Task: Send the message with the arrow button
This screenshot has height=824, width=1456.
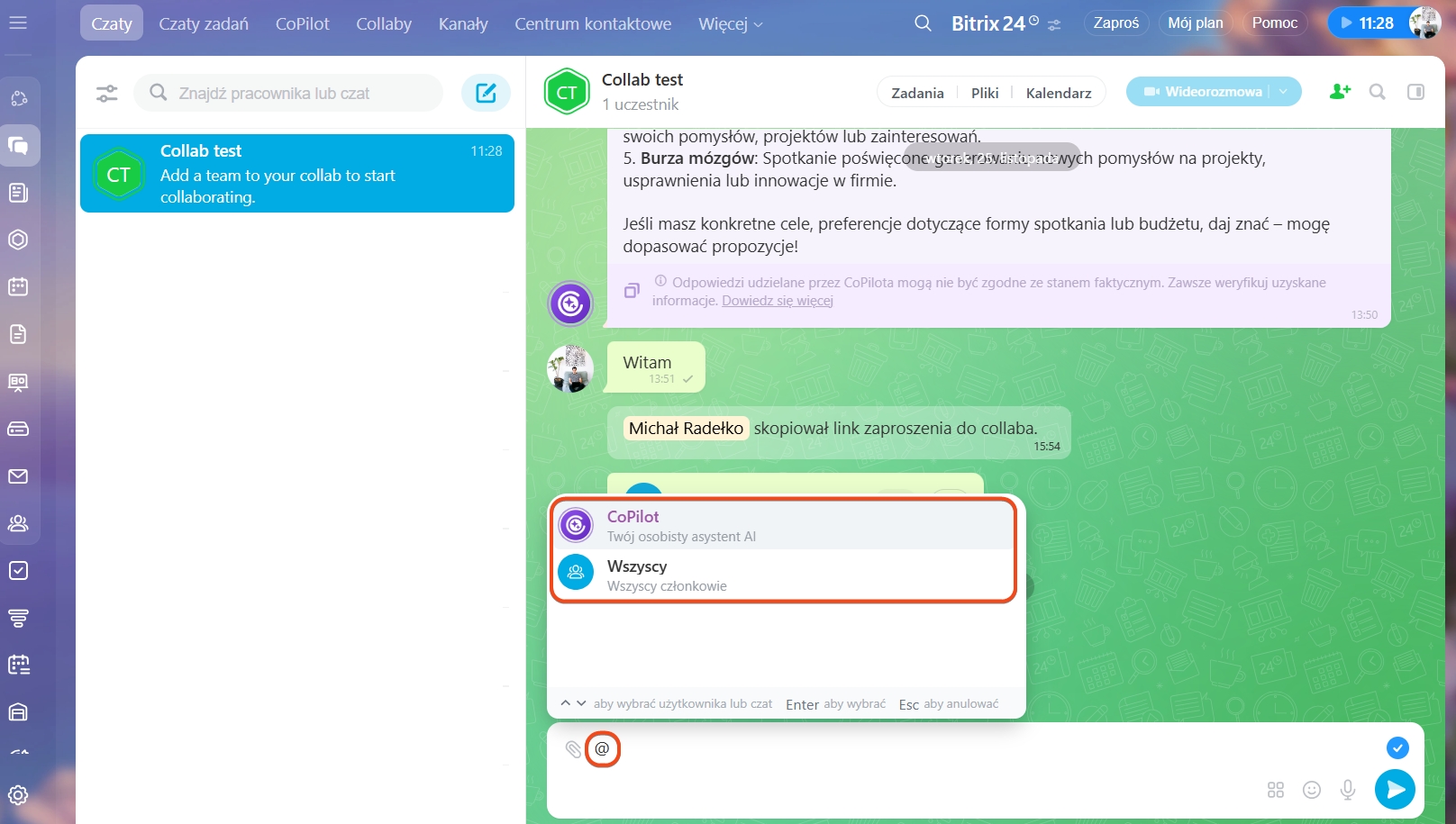Action: tap(1394, 790)
